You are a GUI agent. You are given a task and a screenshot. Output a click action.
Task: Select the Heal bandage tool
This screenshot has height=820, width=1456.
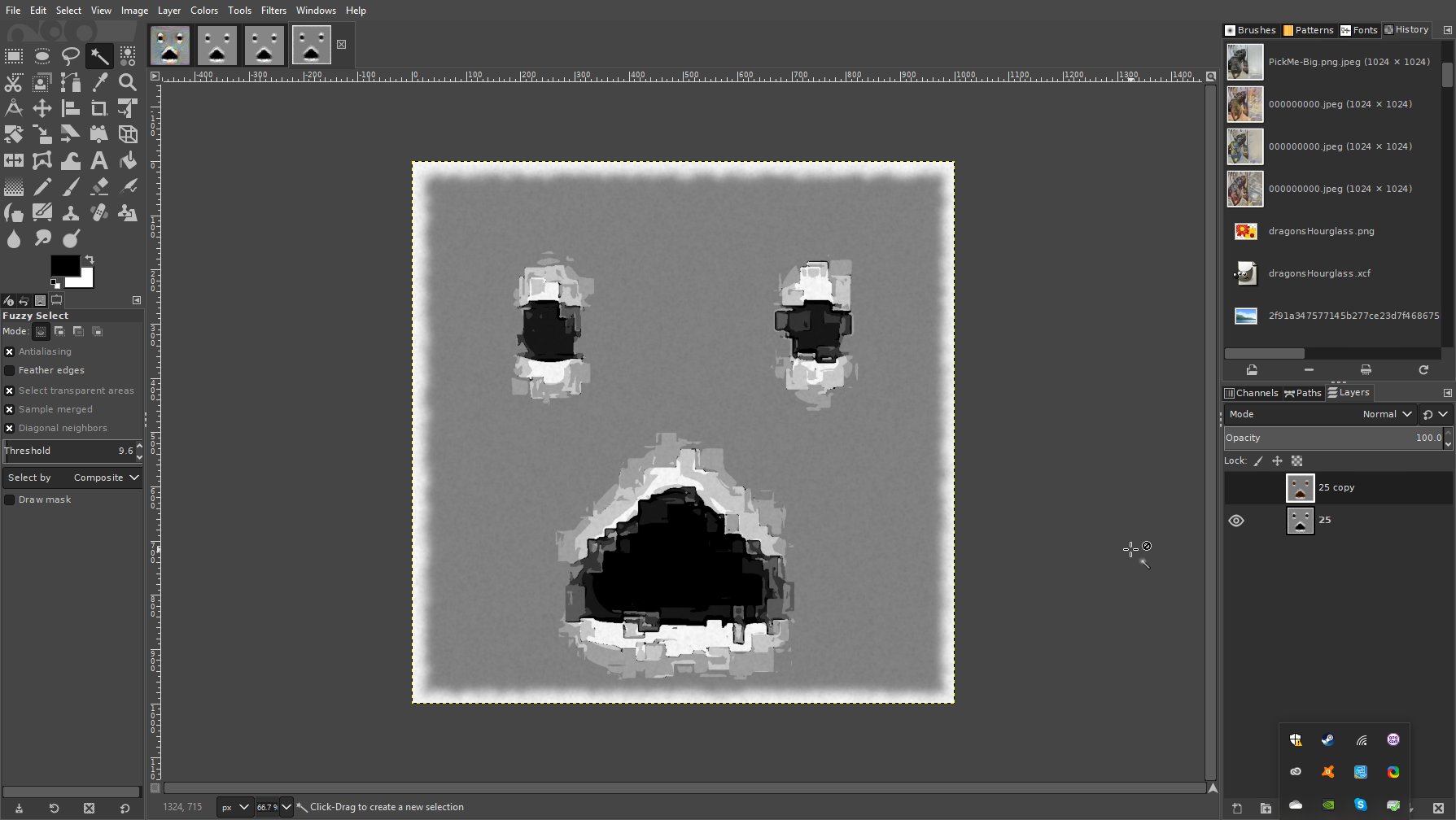click(99, 212)
